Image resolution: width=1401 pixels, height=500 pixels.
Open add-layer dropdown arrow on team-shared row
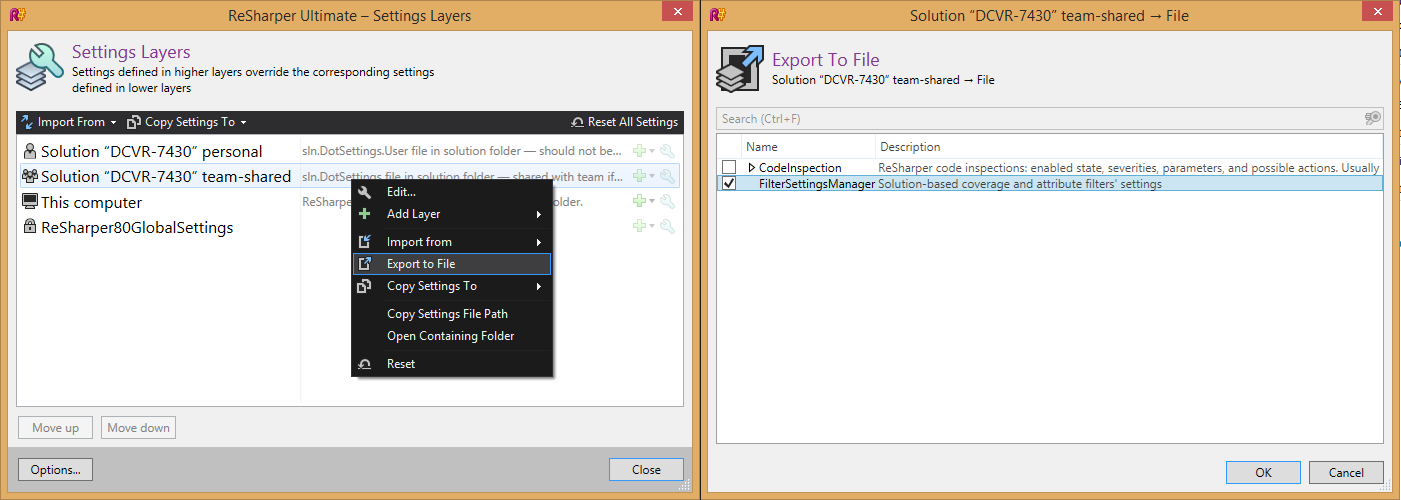coord(652,177)
